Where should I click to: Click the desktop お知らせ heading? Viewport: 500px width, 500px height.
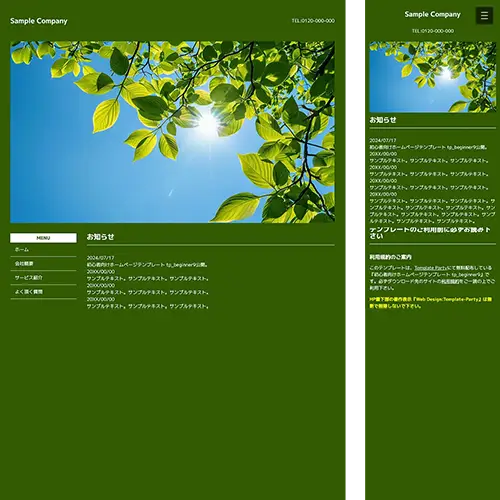point(100,237)
